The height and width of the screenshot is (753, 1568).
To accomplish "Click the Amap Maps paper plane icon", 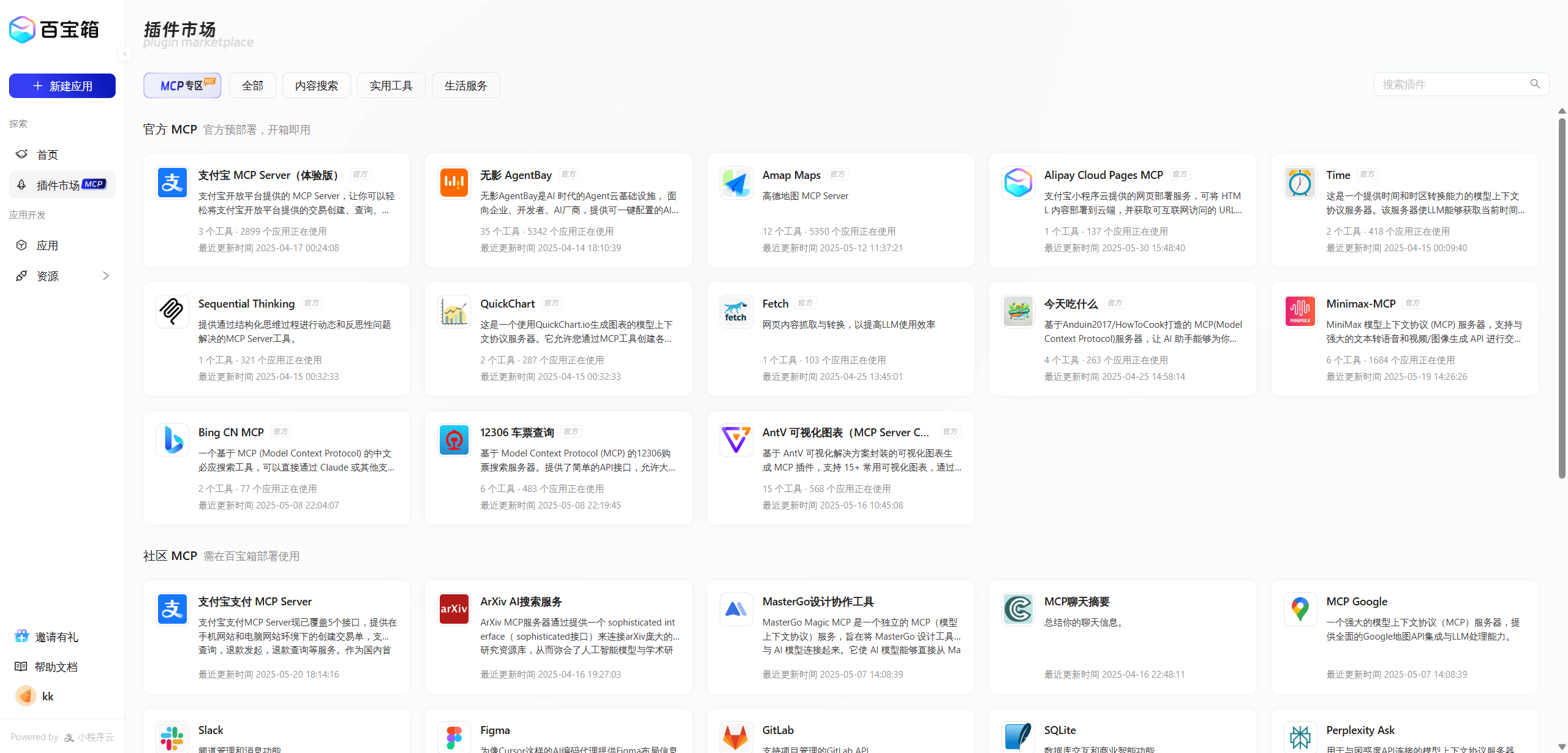I will tap(736, 183).
